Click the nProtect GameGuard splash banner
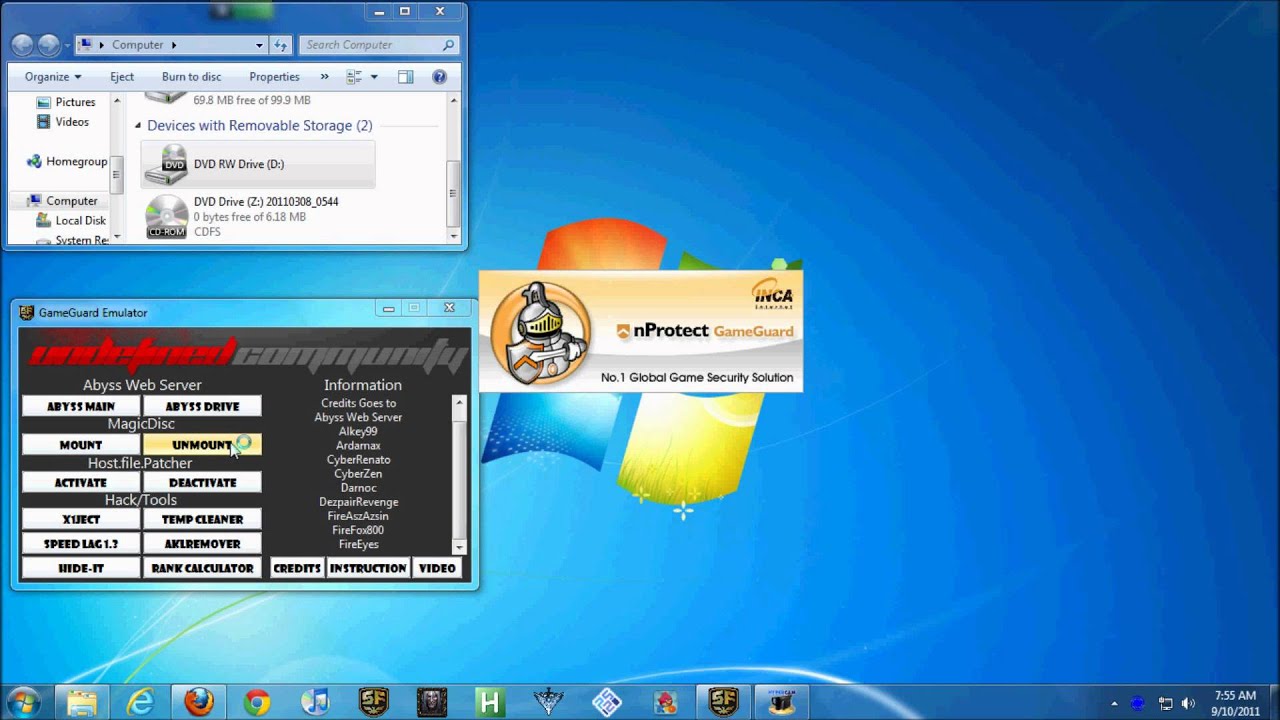The height and width of the screenshot is (720, 1280). click(640, 331)
